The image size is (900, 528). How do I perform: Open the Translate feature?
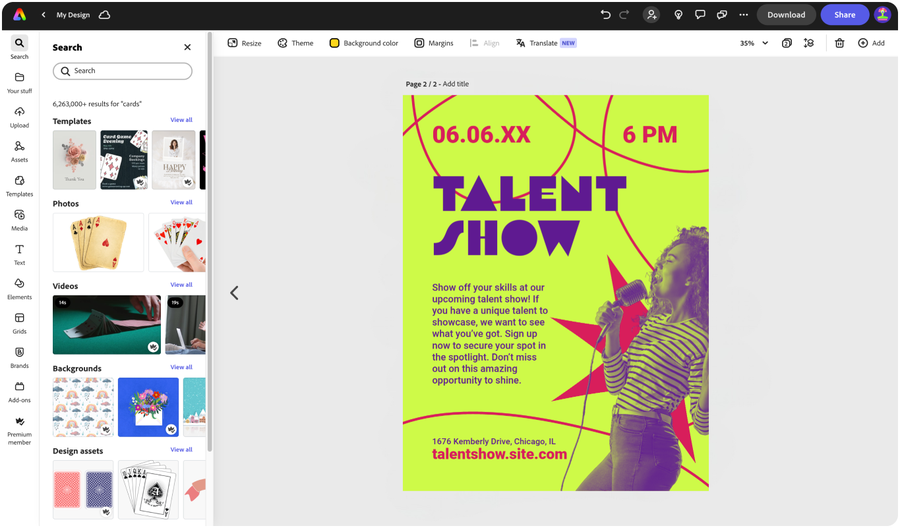point(545,43)
